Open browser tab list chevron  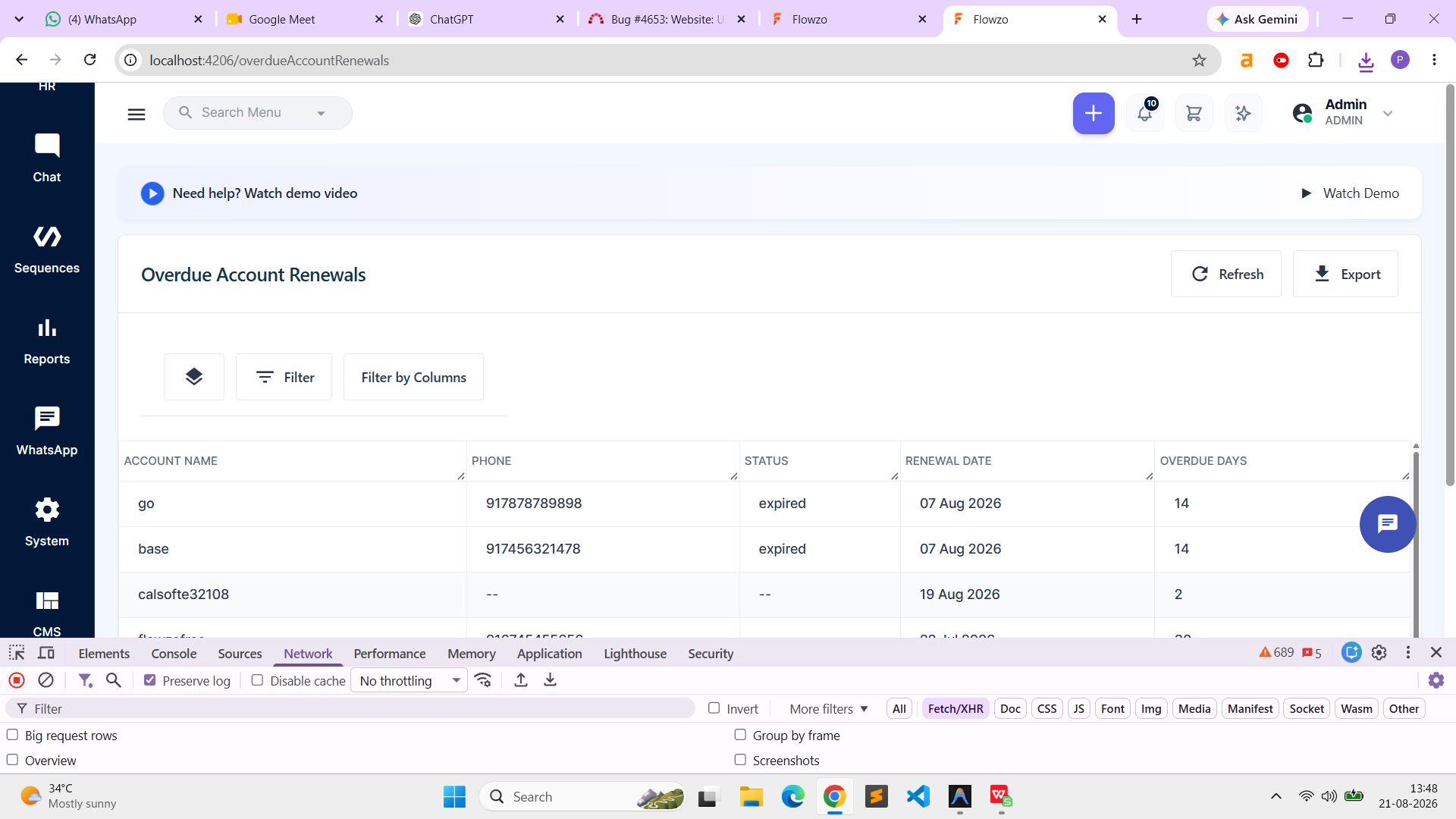coord(19,19)
